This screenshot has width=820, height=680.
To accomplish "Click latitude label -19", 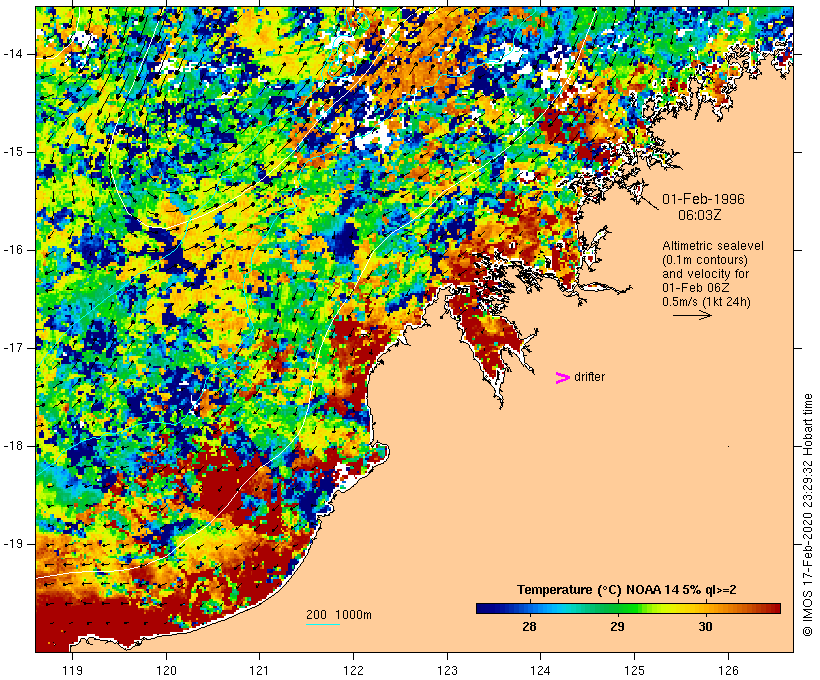I will [x=13, y=544].
